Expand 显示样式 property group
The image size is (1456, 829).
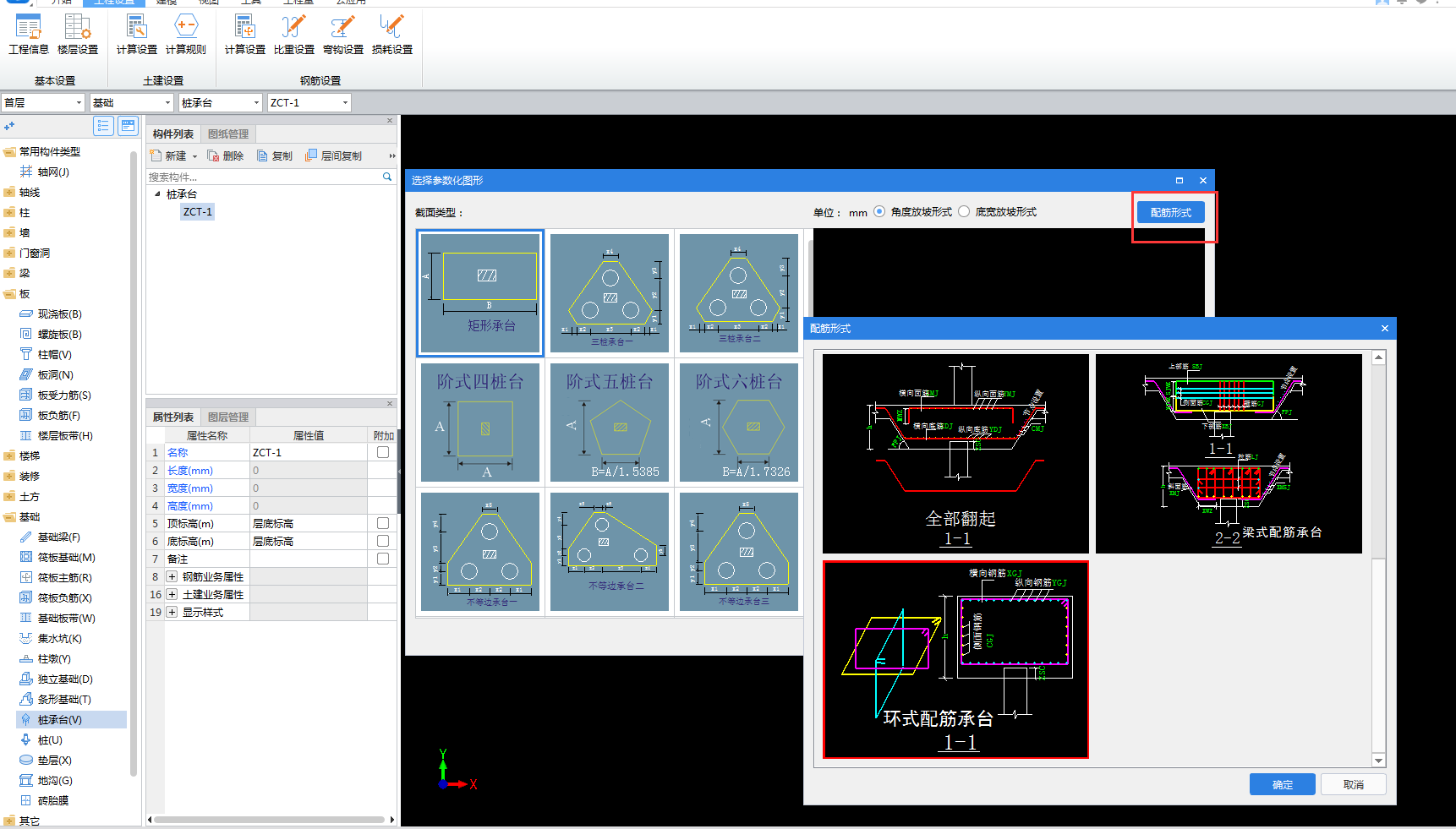click(172, 612)
